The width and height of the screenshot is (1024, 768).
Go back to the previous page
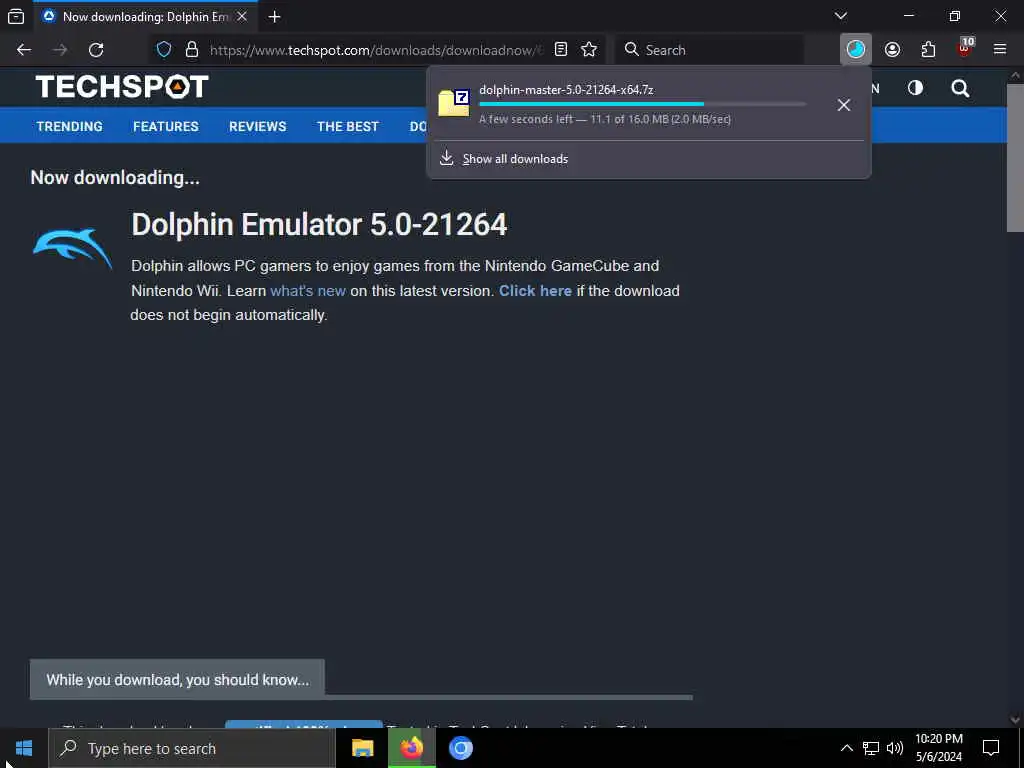click(x=24, y=50)
